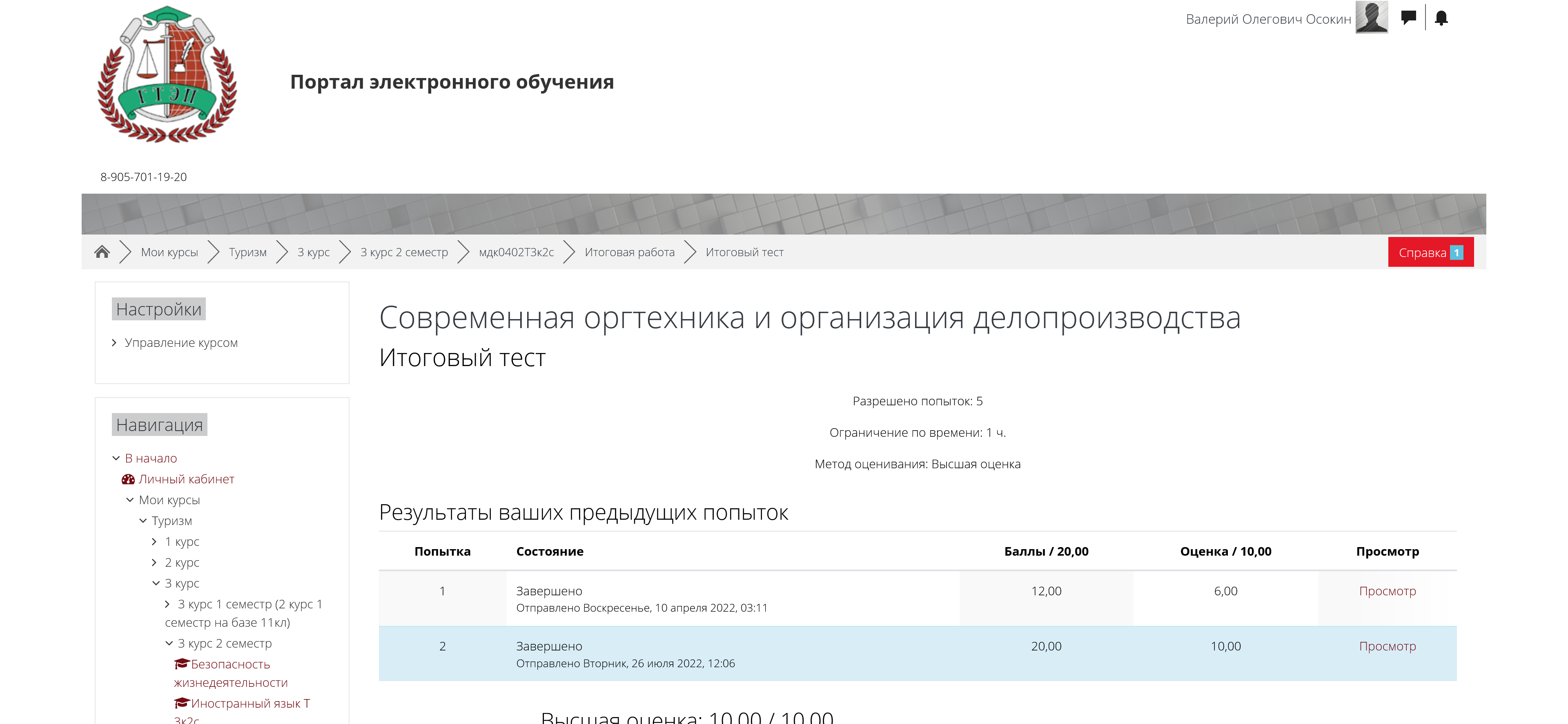The height and width of the screenshot is (724, 1568).
Task: Click the user avatar picture
Action: click(x=1372, y=17)
